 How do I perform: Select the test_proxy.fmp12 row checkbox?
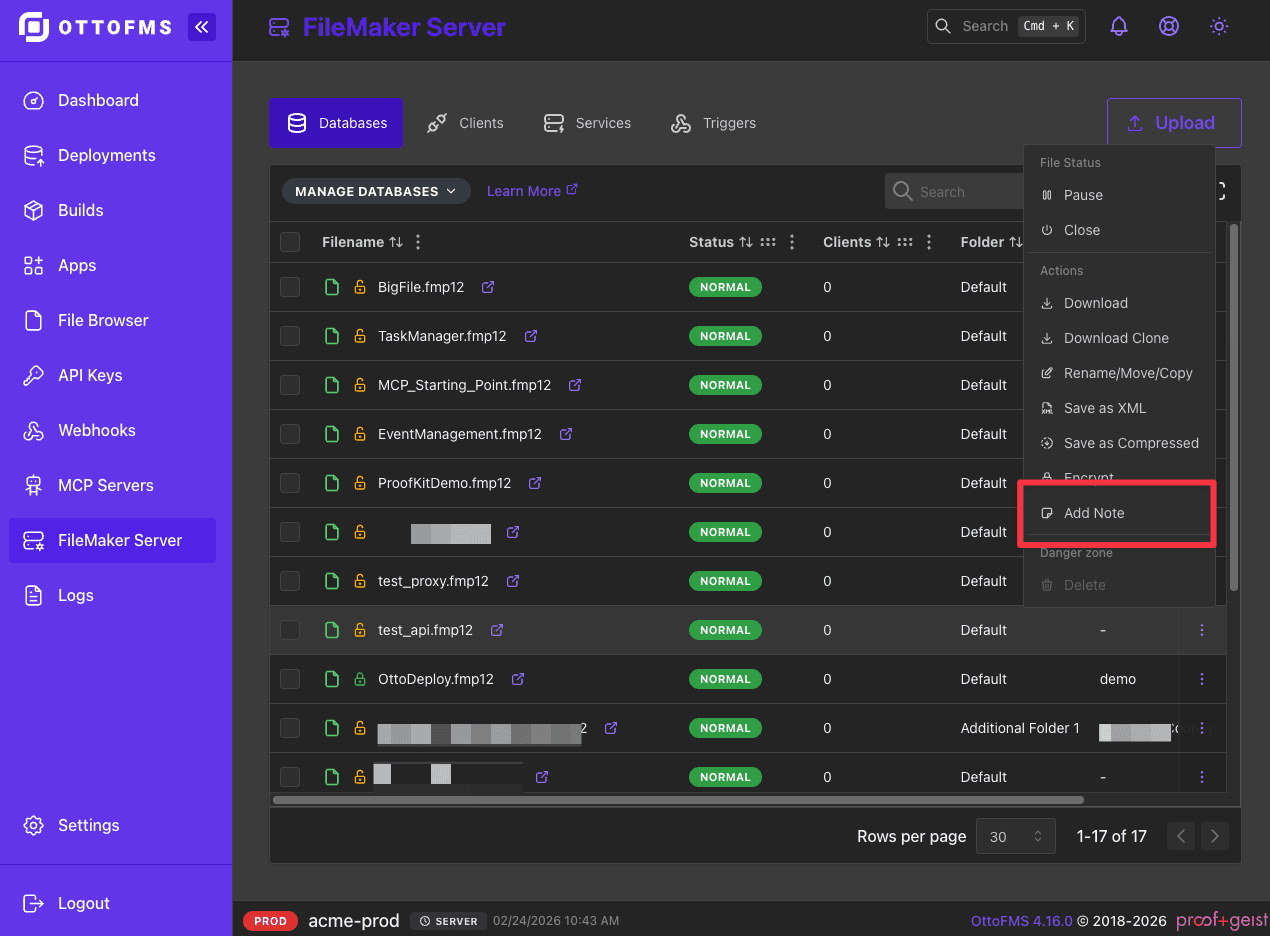coord(290,581)
